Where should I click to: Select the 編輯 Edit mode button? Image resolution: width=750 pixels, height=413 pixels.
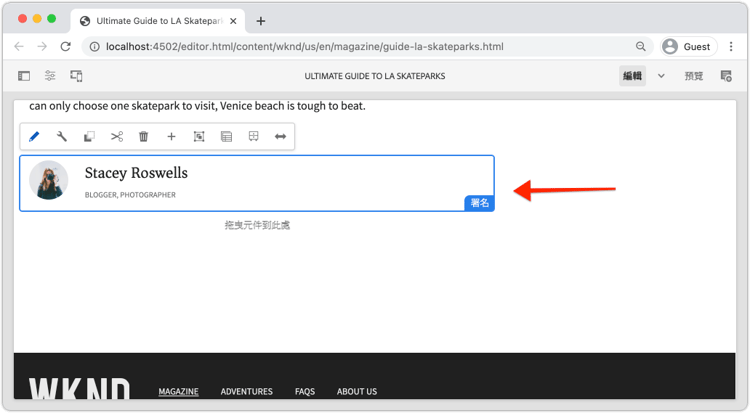pos(632,76)
